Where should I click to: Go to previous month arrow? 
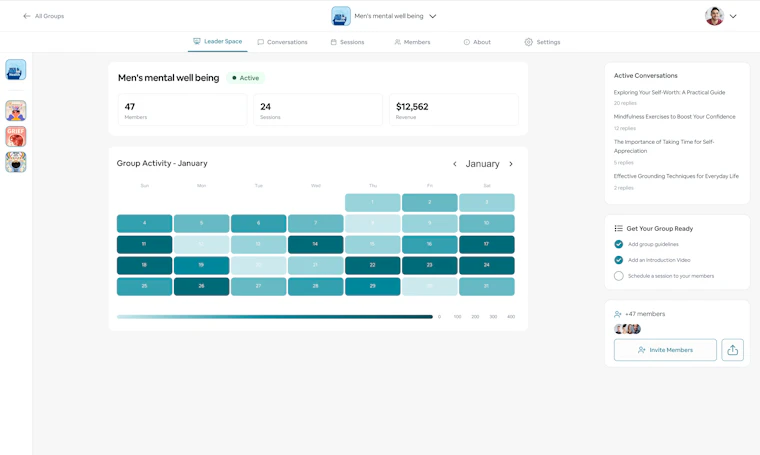click(455, 164)
